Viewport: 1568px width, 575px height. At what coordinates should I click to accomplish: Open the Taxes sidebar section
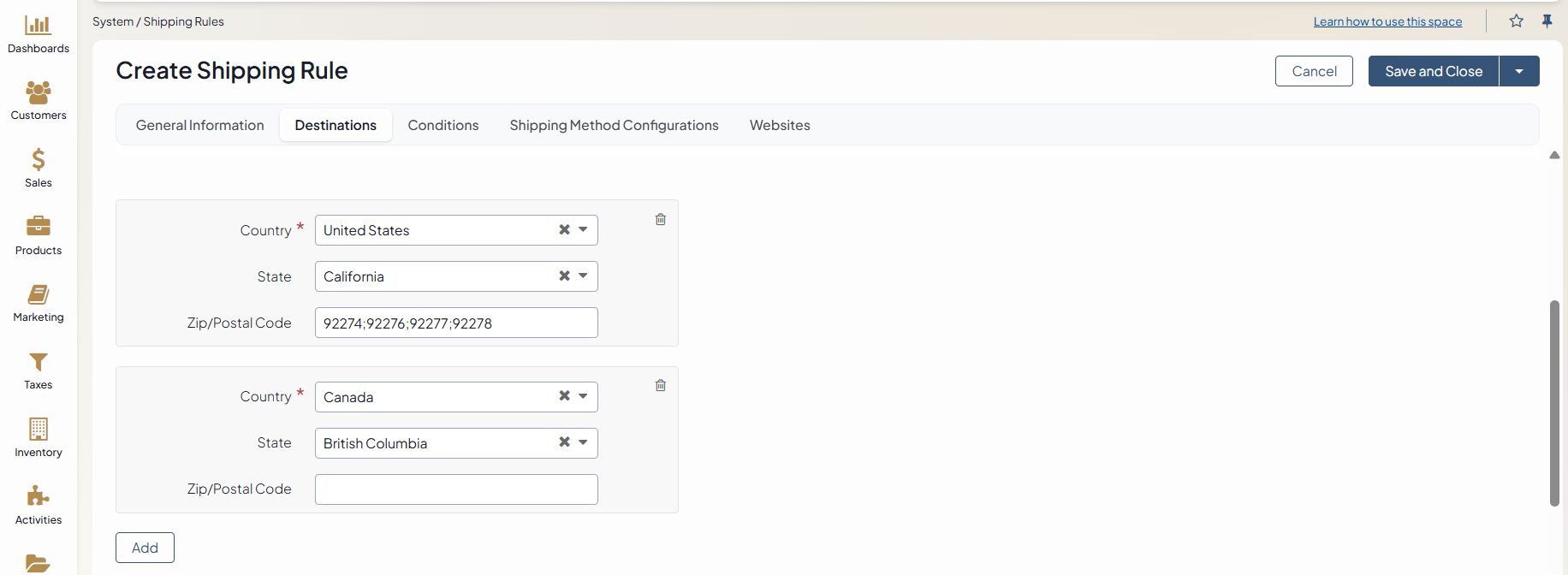coord(39,371)
